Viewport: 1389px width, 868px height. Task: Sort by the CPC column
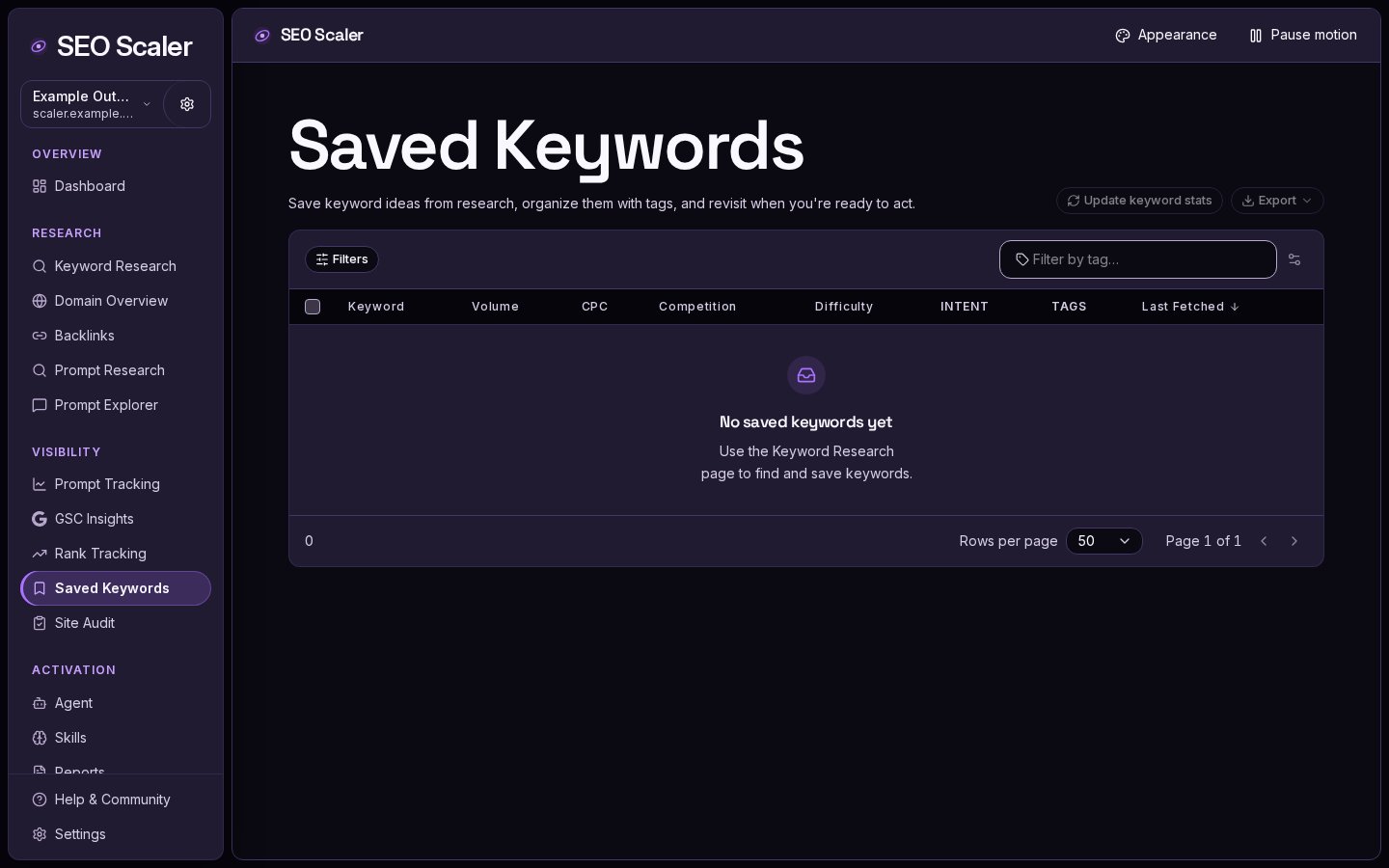pyautogui.click(x=595, y=307)
